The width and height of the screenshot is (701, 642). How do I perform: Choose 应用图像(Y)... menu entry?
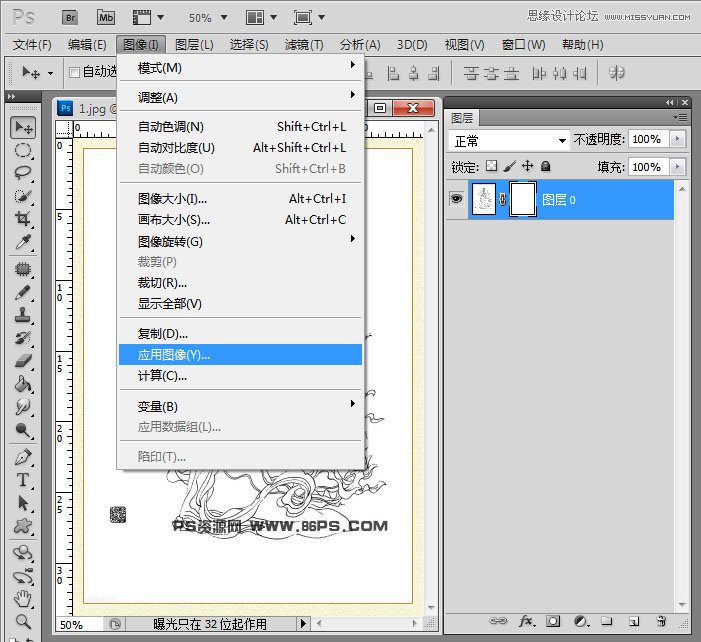pos(241,355)
